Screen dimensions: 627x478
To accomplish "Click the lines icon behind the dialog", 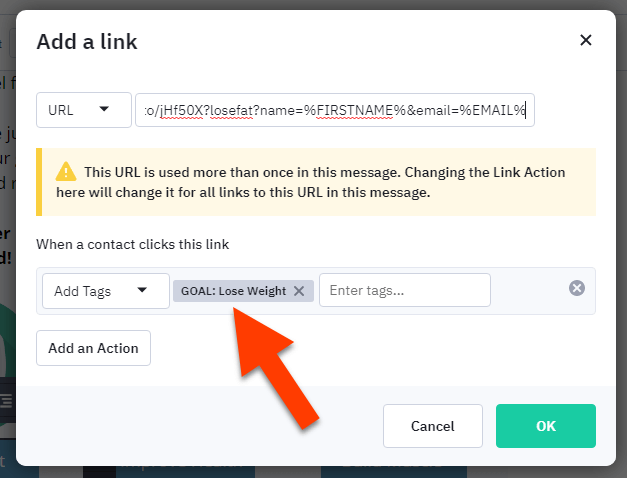I will 7,400.
